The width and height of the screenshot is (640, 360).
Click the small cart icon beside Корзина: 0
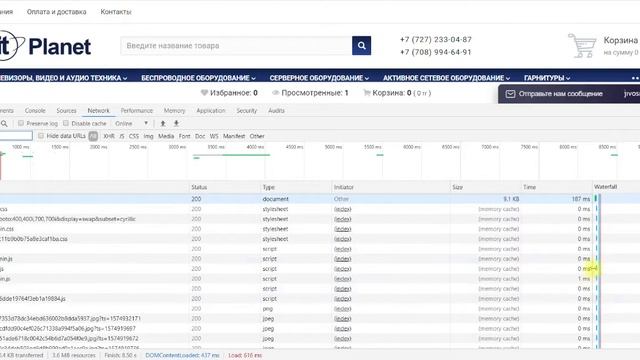pyautogui.click(x=367, y=93)
